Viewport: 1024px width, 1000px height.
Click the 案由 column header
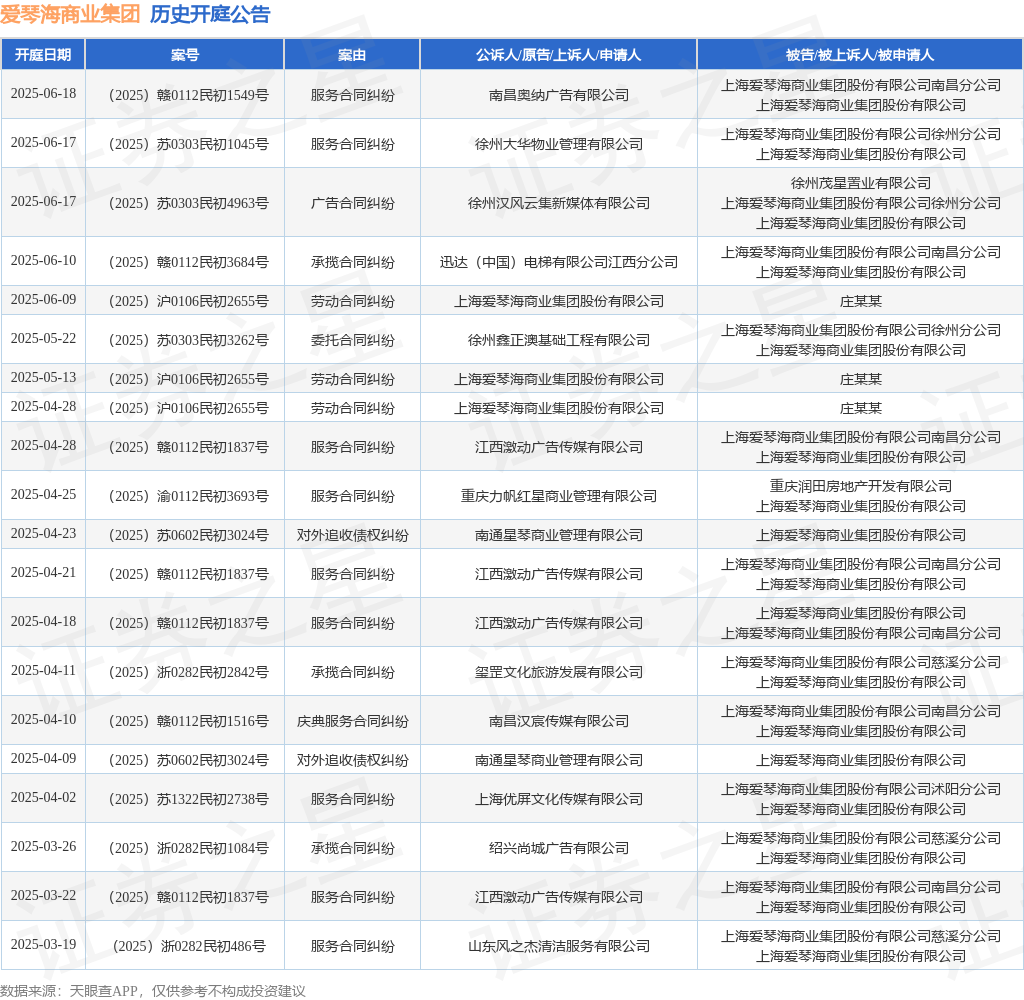click(352, 55)
